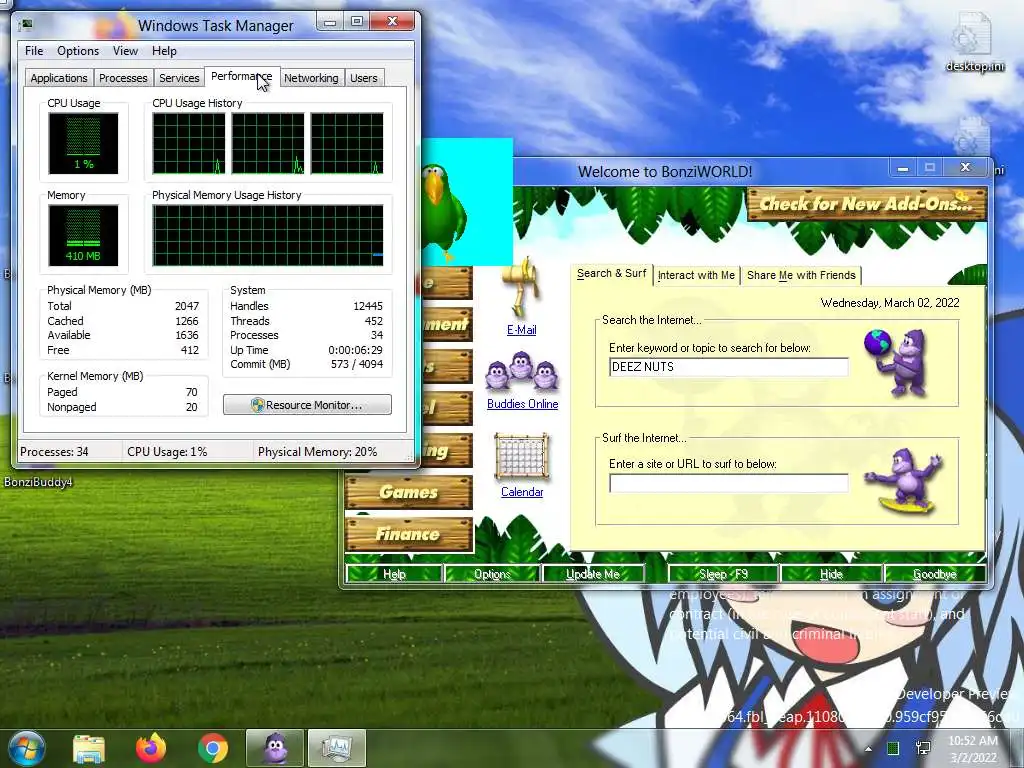Screen dimensions: 1024x768
Task: Open the View menu in Task Manager
Action: click(x=125, y=51)
